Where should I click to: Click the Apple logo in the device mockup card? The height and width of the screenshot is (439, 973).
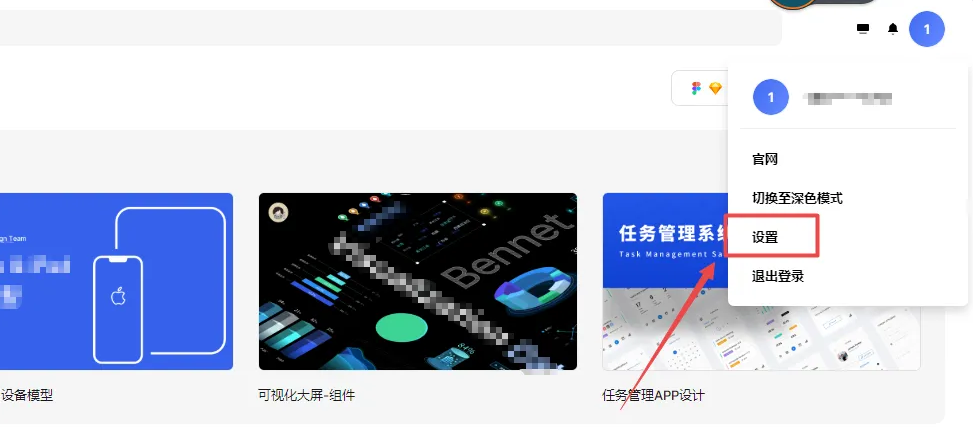118,296
